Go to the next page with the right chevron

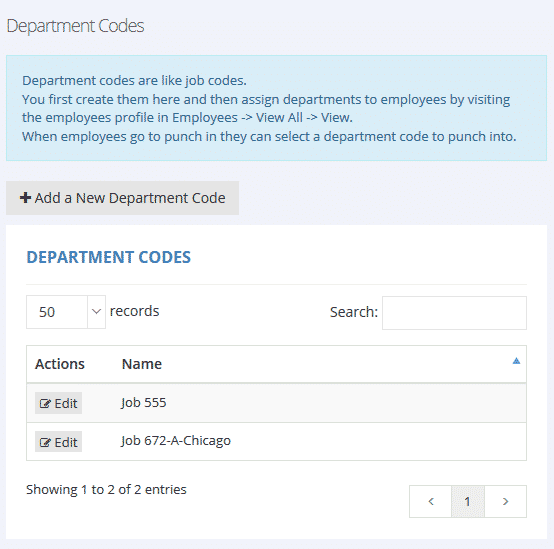[505, 501]
